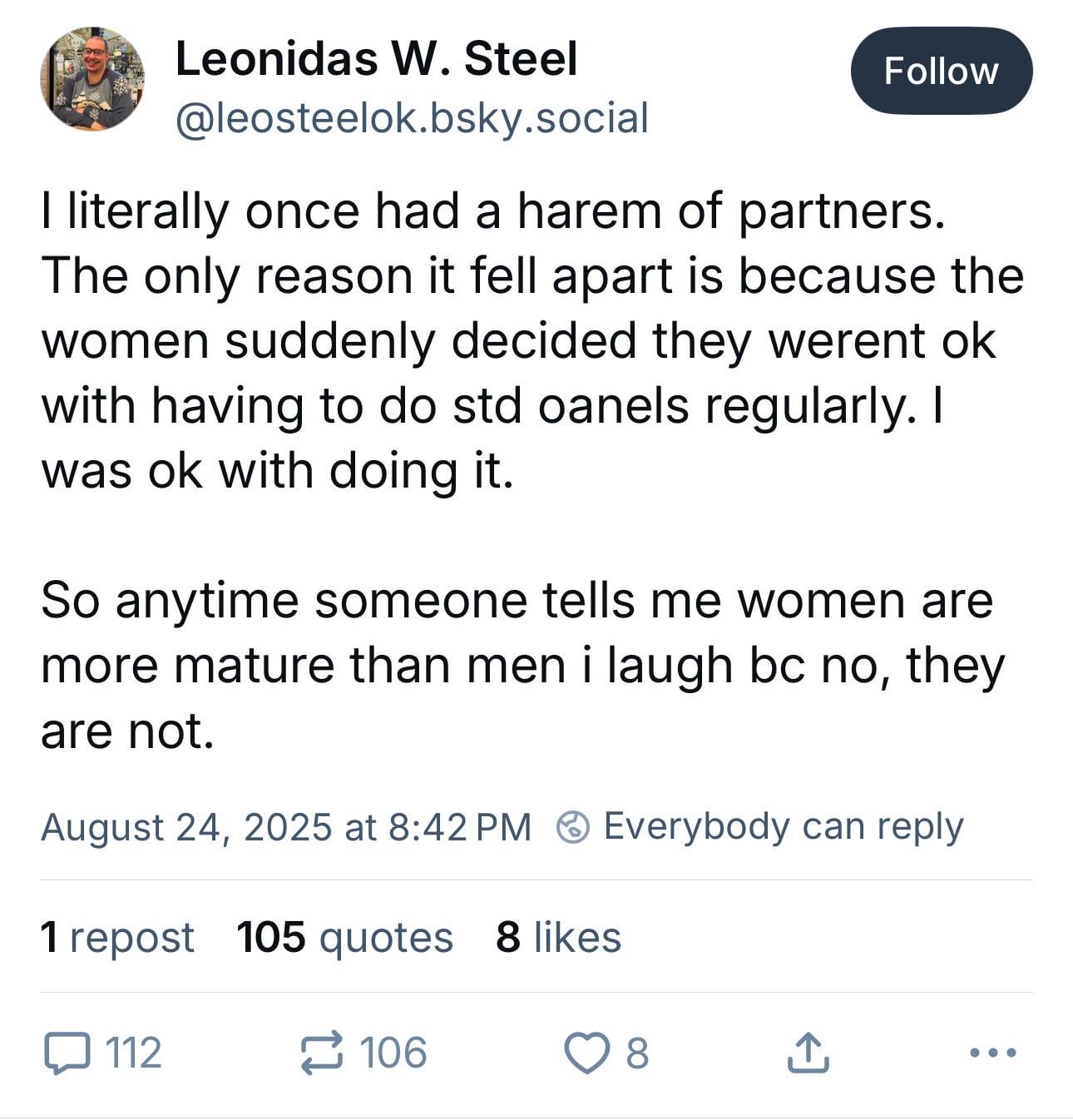Follow the account with the Follow button
The width and height of the screenshot is (1073, 1120).
pyautogui.click(x=942, y=71)
